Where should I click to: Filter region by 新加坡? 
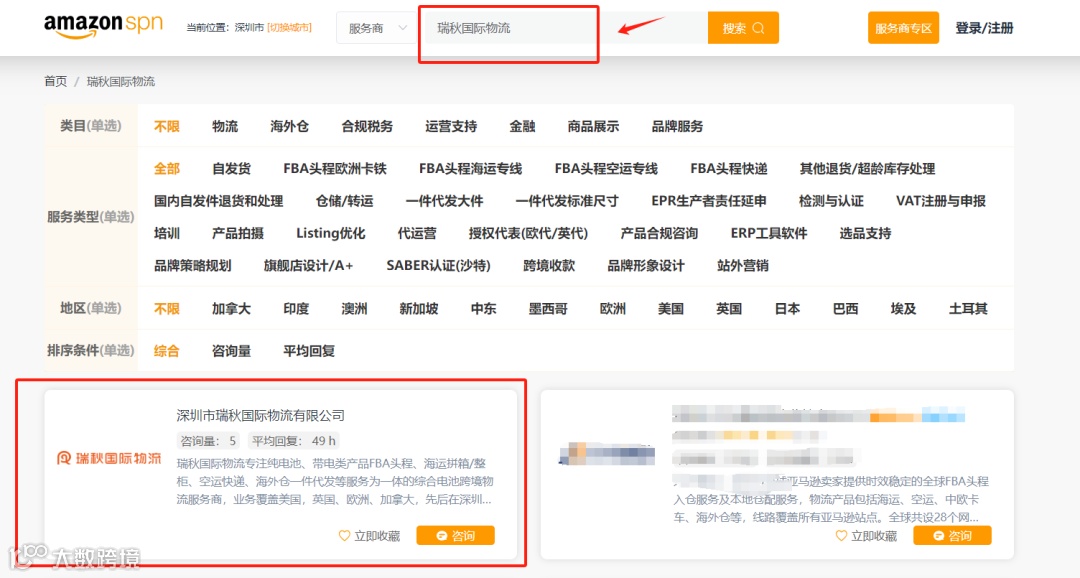(x=419, y=309)
